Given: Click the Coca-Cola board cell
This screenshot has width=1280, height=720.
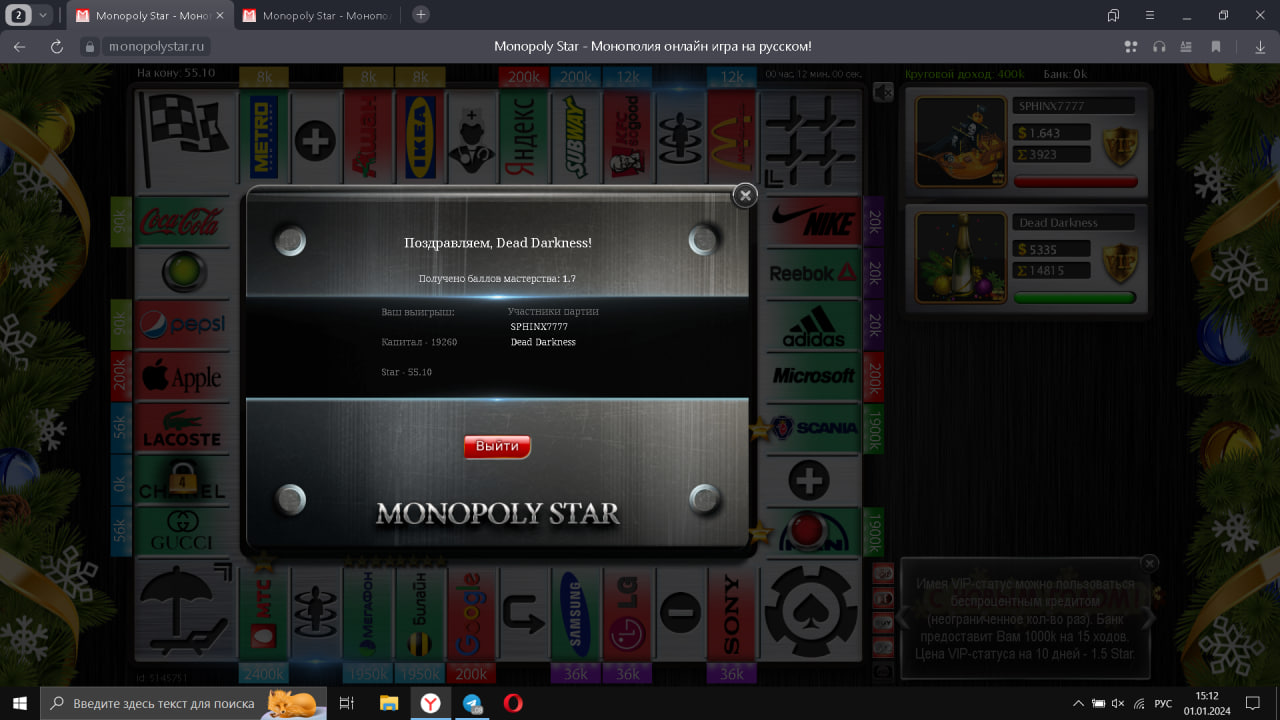Looking at the screenshot, I should [180, 222].
